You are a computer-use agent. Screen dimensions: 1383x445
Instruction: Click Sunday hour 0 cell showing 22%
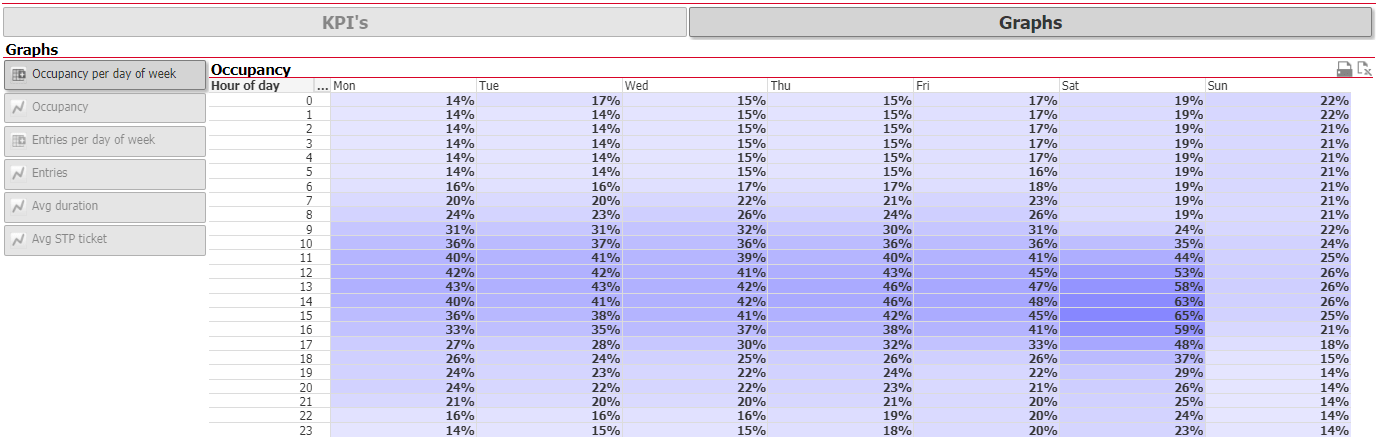(1279, 100)
